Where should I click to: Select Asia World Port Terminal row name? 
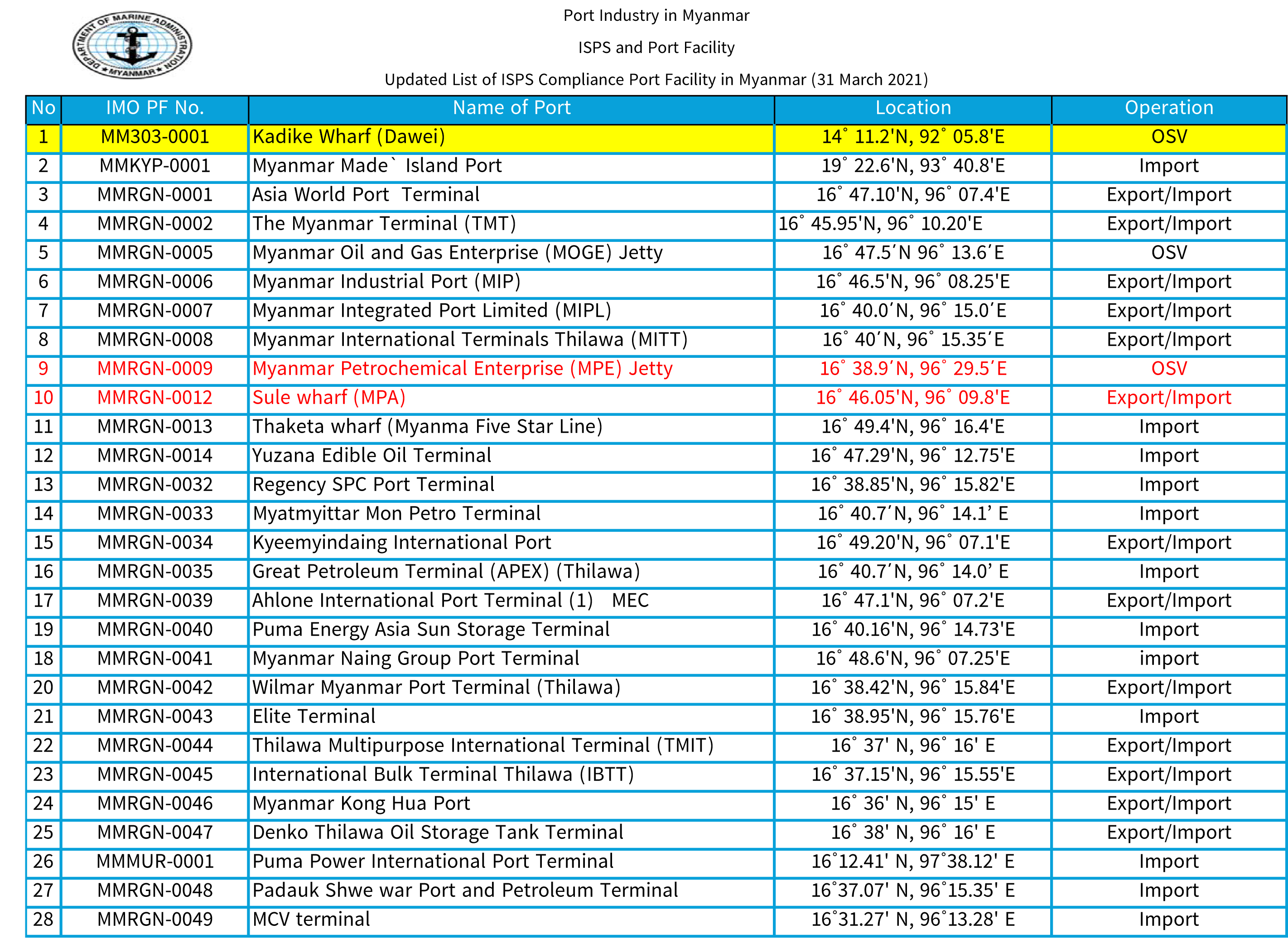coord(366,195)
